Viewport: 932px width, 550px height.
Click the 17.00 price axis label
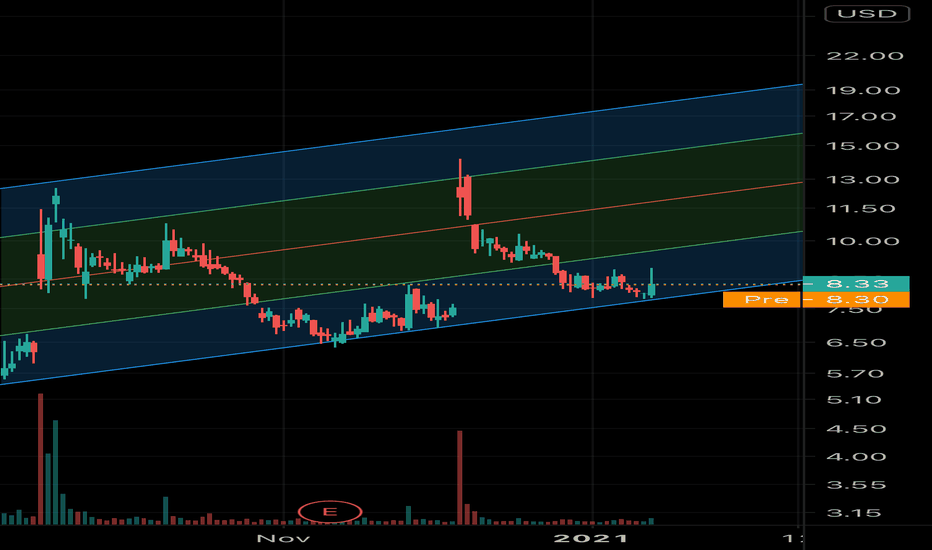(861, 117)
